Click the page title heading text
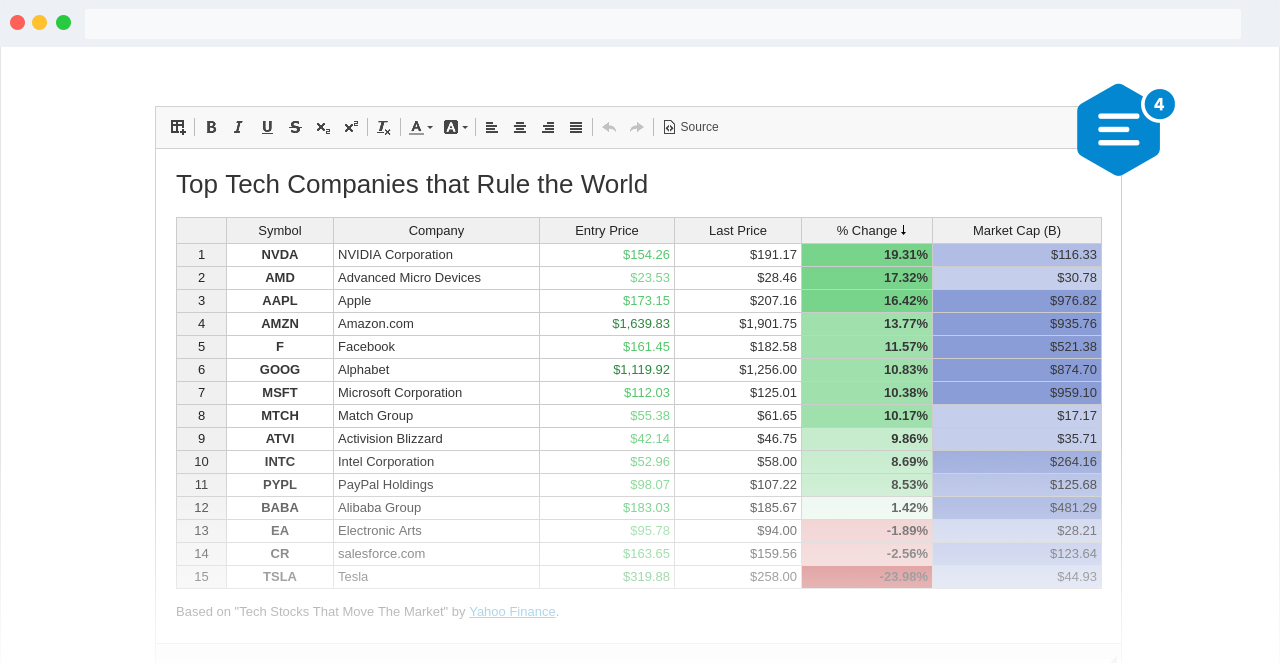 click(x=412, y=184)
